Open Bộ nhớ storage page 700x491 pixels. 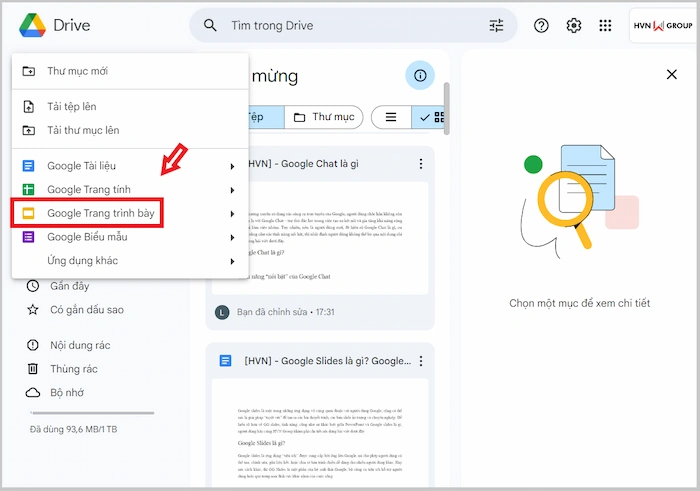[x=67, y=392]
